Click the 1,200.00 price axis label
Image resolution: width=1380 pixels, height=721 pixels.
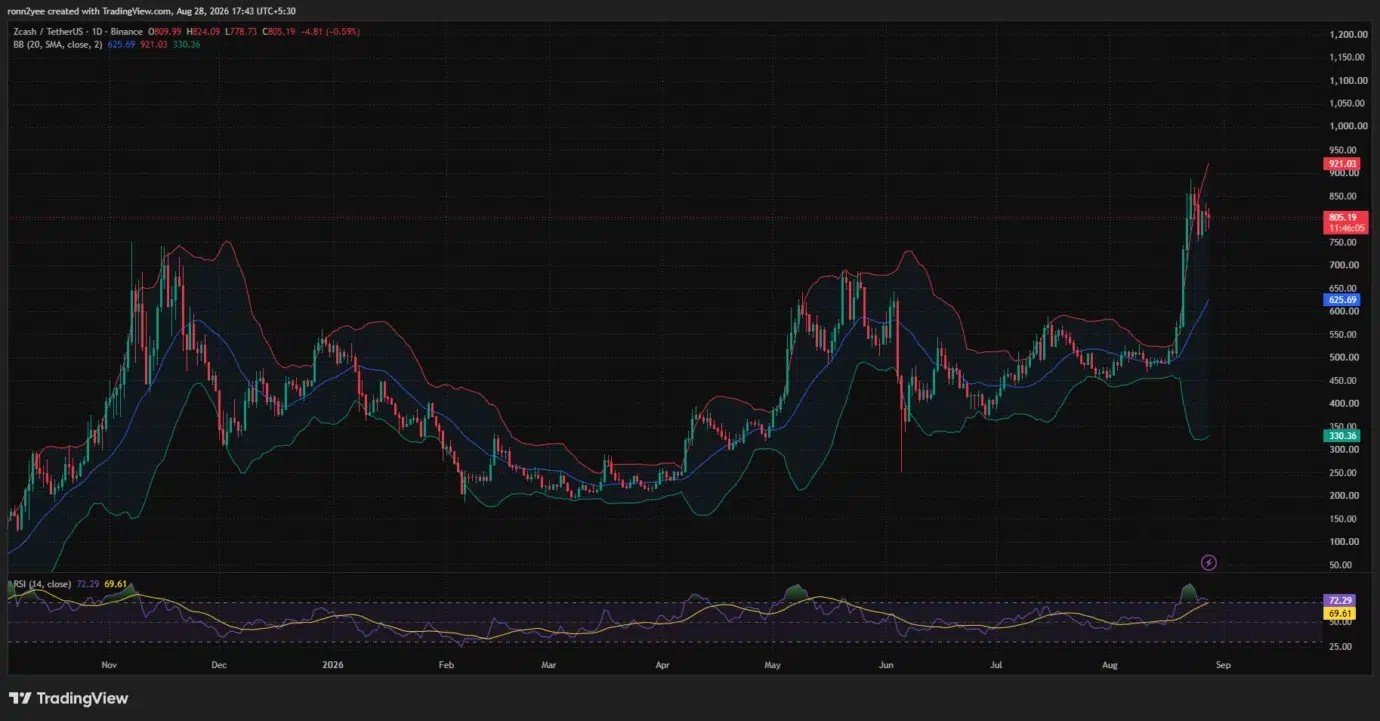coord(1348,34)
